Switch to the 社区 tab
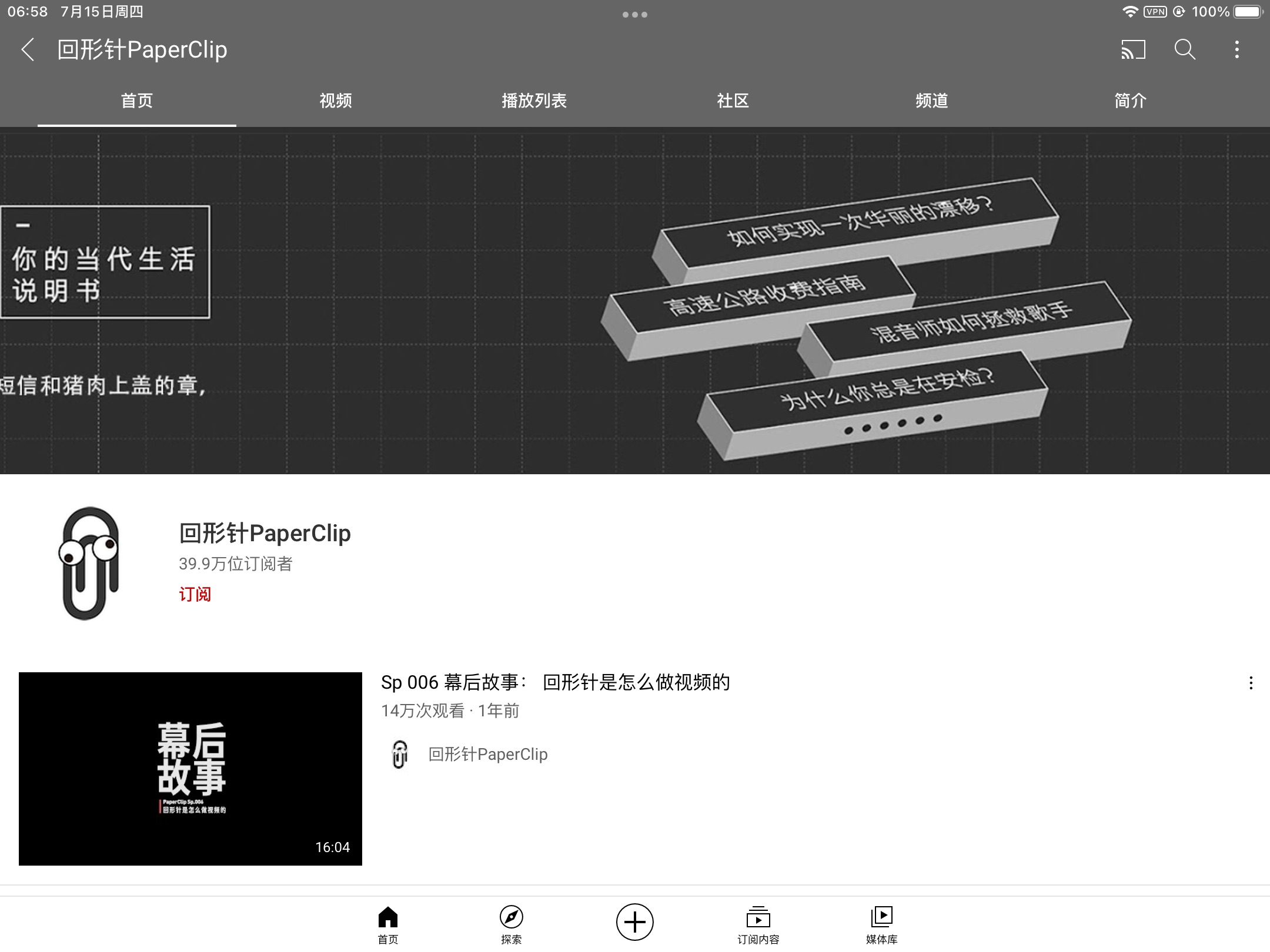This screenshot has height=952, width=1270. [733, 101]
